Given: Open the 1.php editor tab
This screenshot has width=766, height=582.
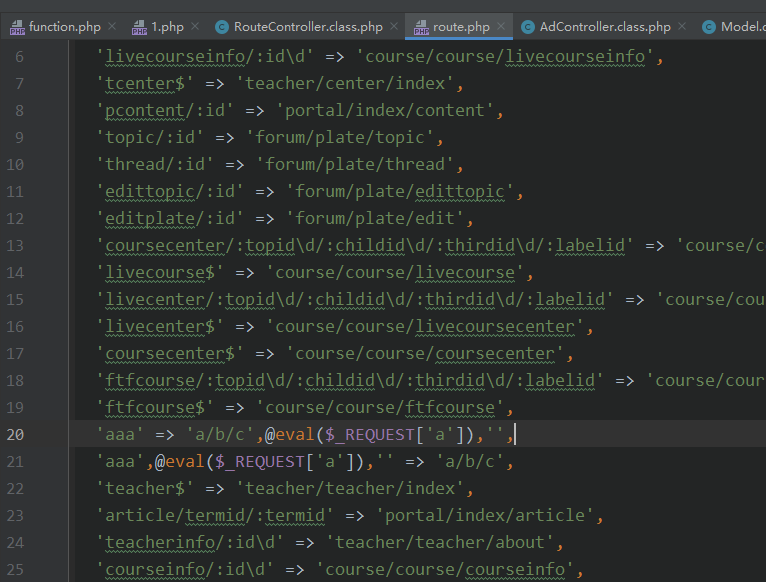Looking at the screenshot, I should 167,26.
